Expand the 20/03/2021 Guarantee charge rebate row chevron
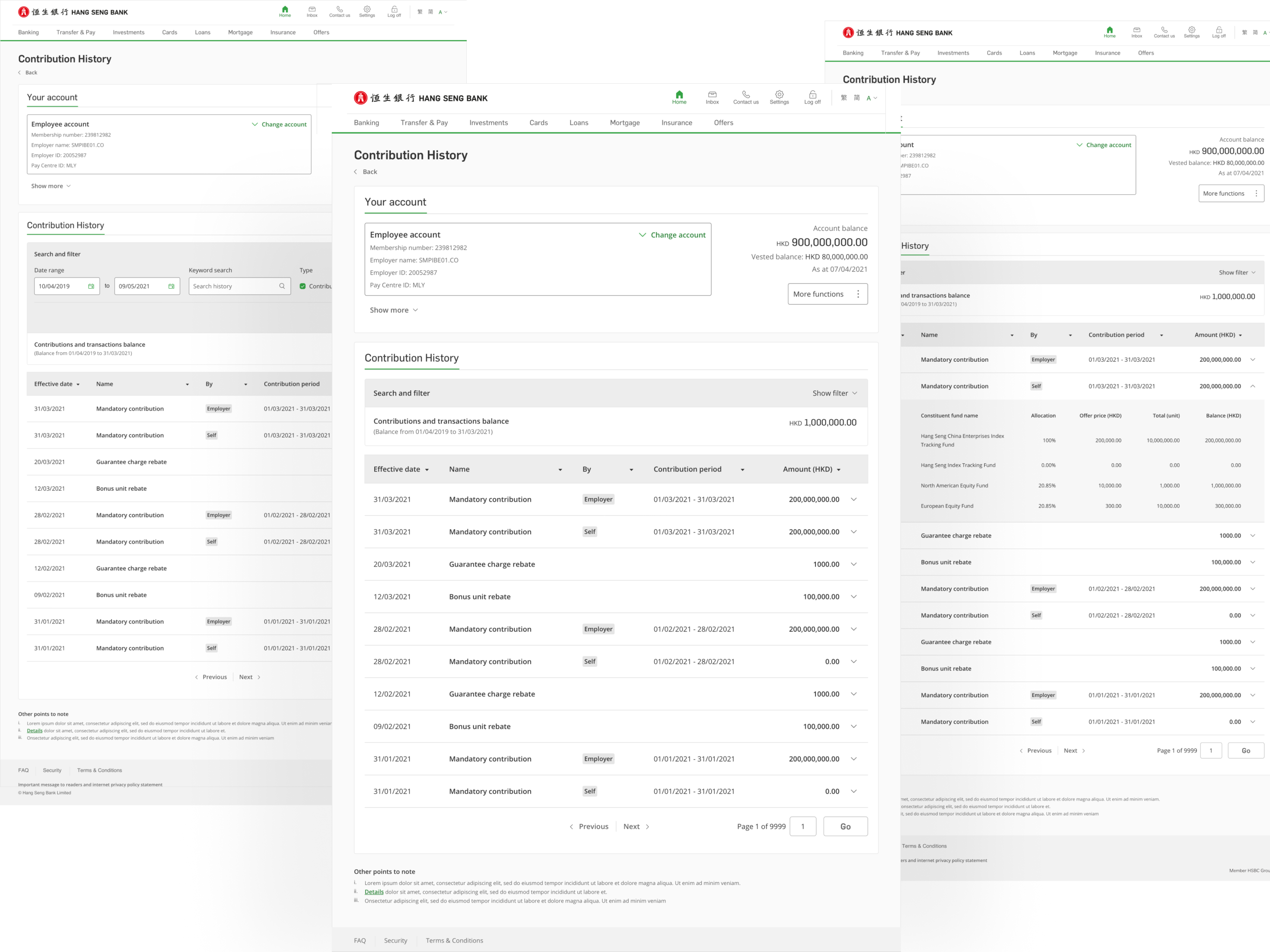Viewport: 1270px width, 952px height. tap(854, 565)
